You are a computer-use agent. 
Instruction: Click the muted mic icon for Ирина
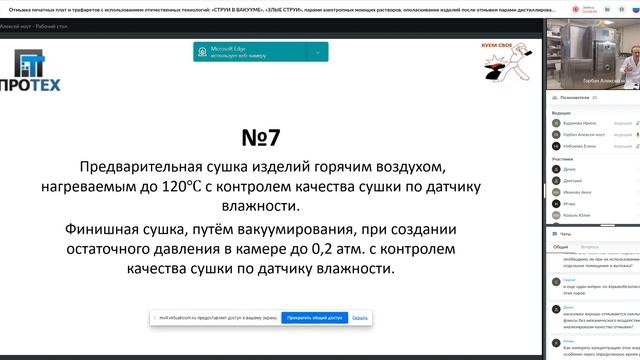click(638, 123)
